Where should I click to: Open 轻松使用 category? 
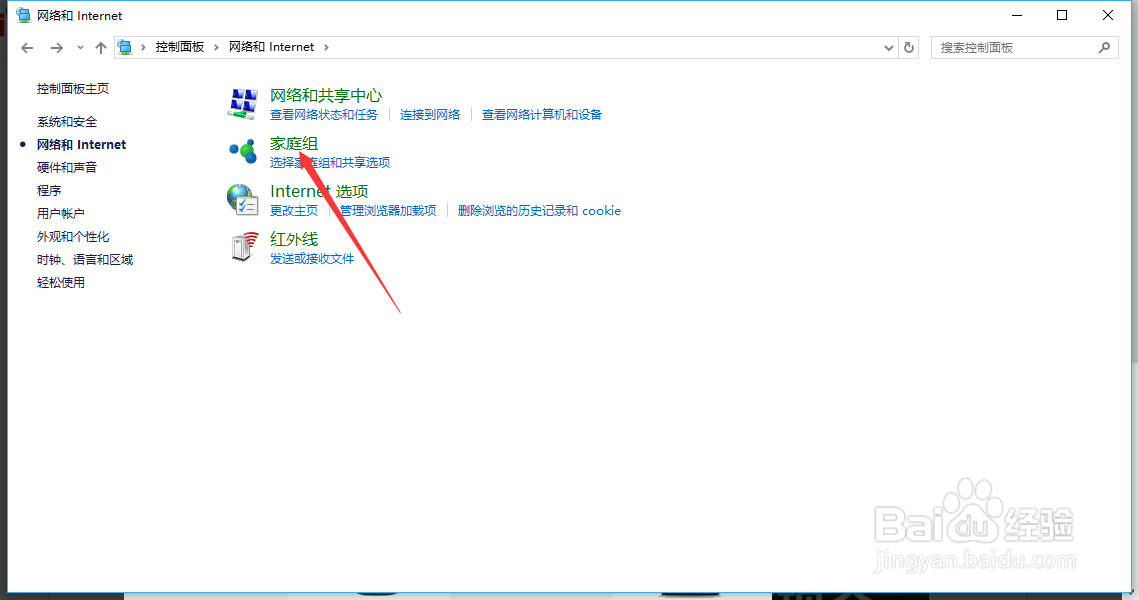point(60,283)
